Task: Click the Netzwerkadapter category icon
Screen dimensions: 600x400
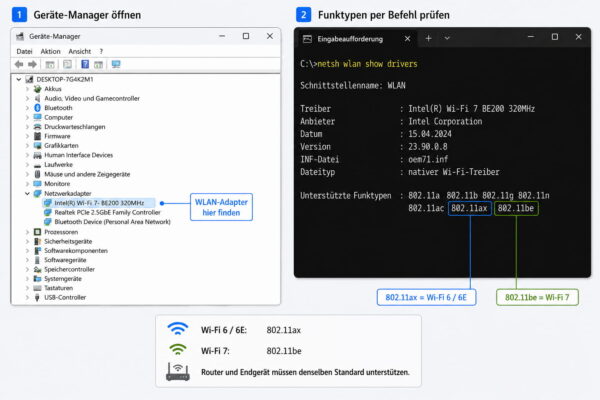Action: click(x=37, y=194)
